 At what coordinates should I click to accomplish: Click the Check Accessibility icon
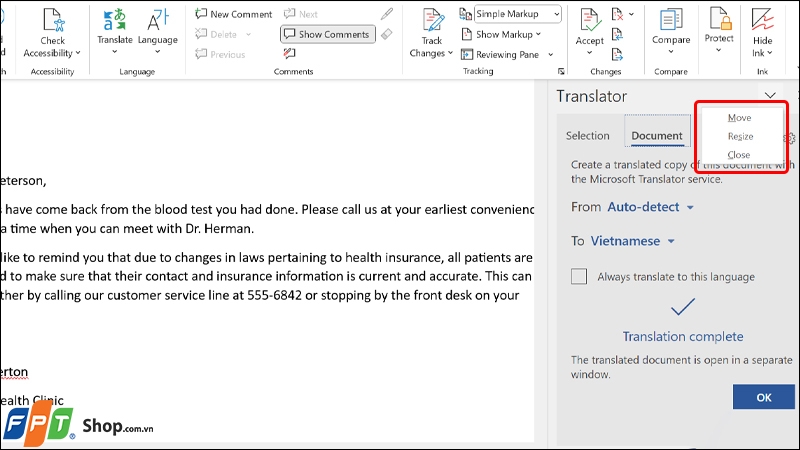coord(53,20)
